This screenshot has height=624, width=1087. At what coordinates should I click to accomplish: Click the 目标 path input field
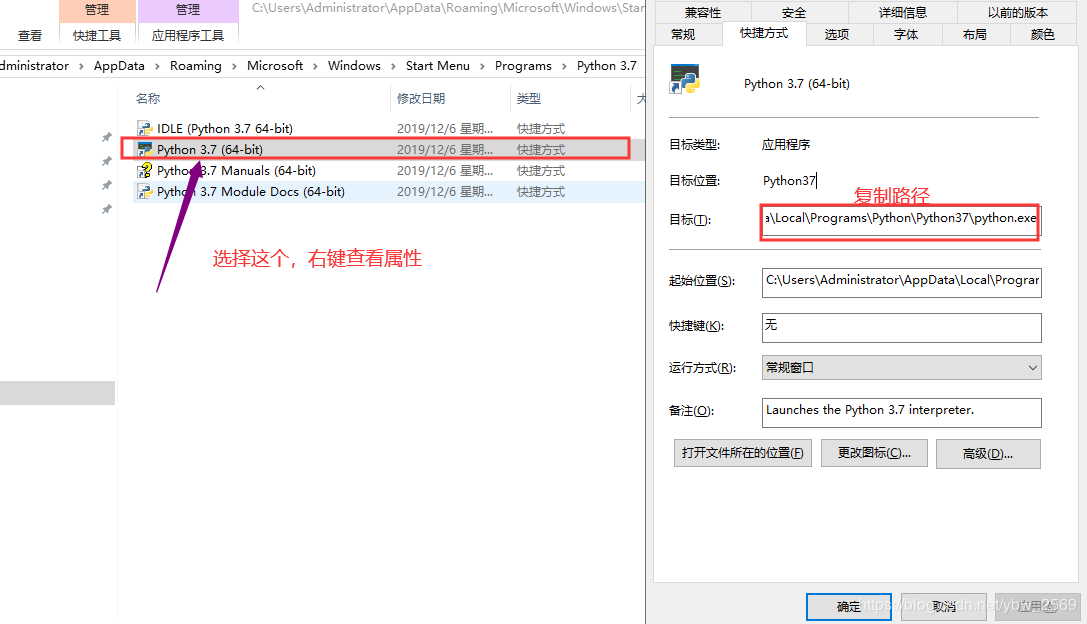[901, 219]
